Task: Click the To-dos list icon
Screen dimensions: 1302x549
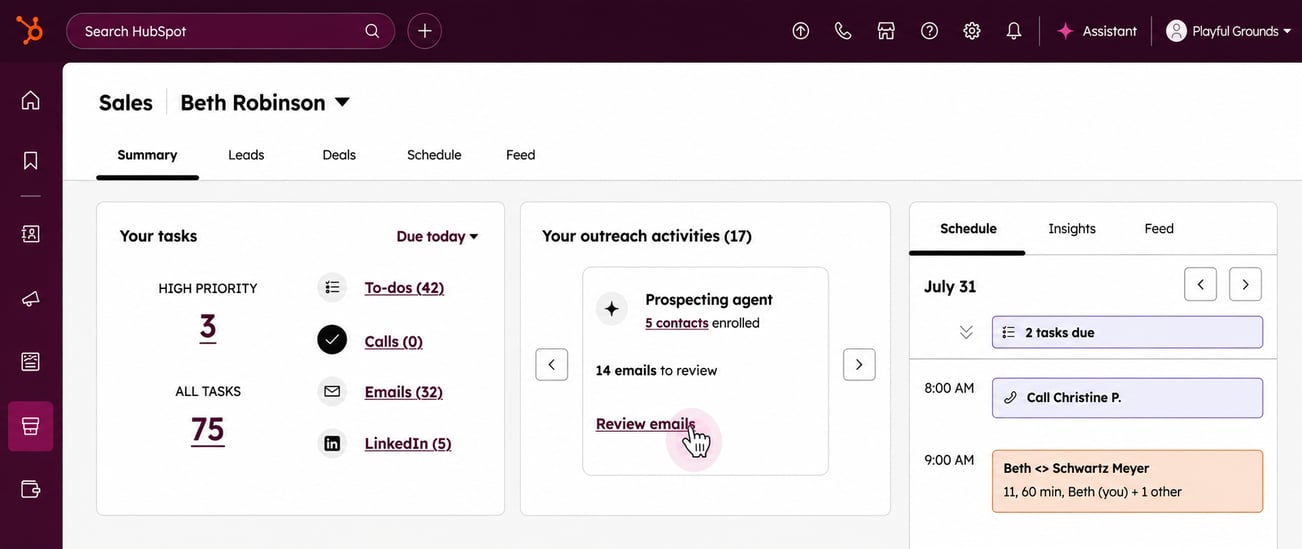Action: coord(332,288)
